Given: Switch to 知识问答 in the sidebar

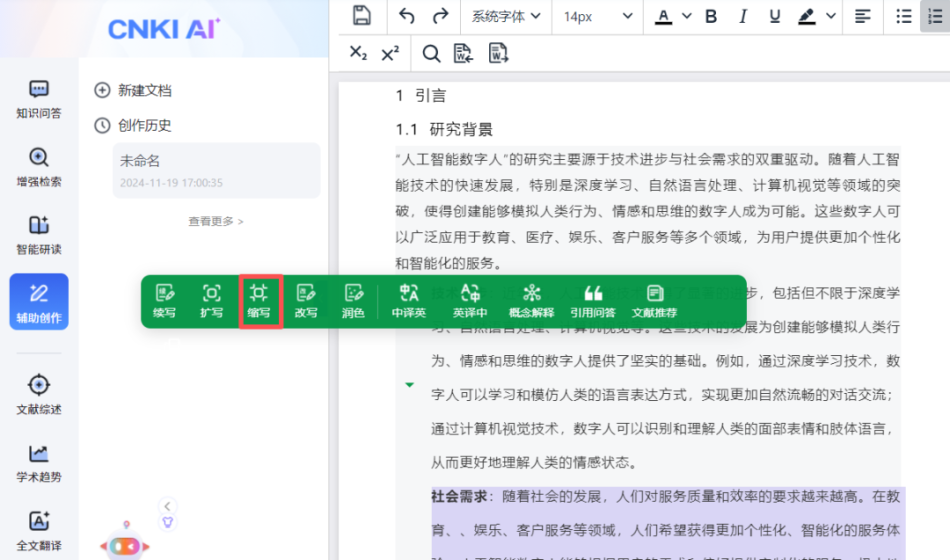Looking at the screenshot, I should 39,99.
